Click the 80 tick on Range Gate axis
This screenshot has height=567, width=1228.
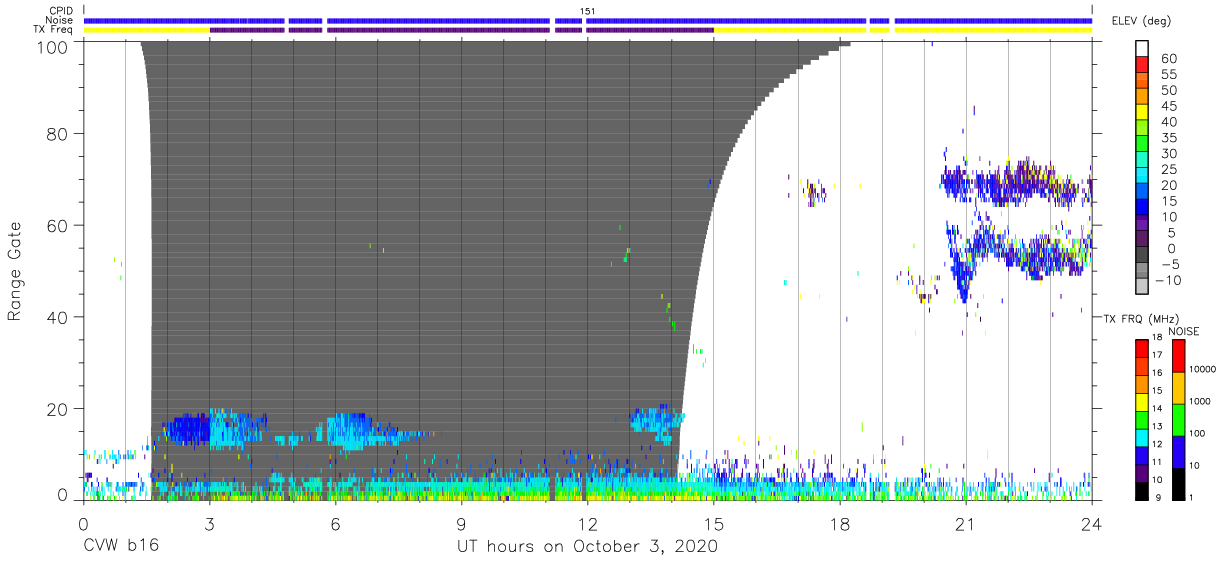tap(57, 134)
